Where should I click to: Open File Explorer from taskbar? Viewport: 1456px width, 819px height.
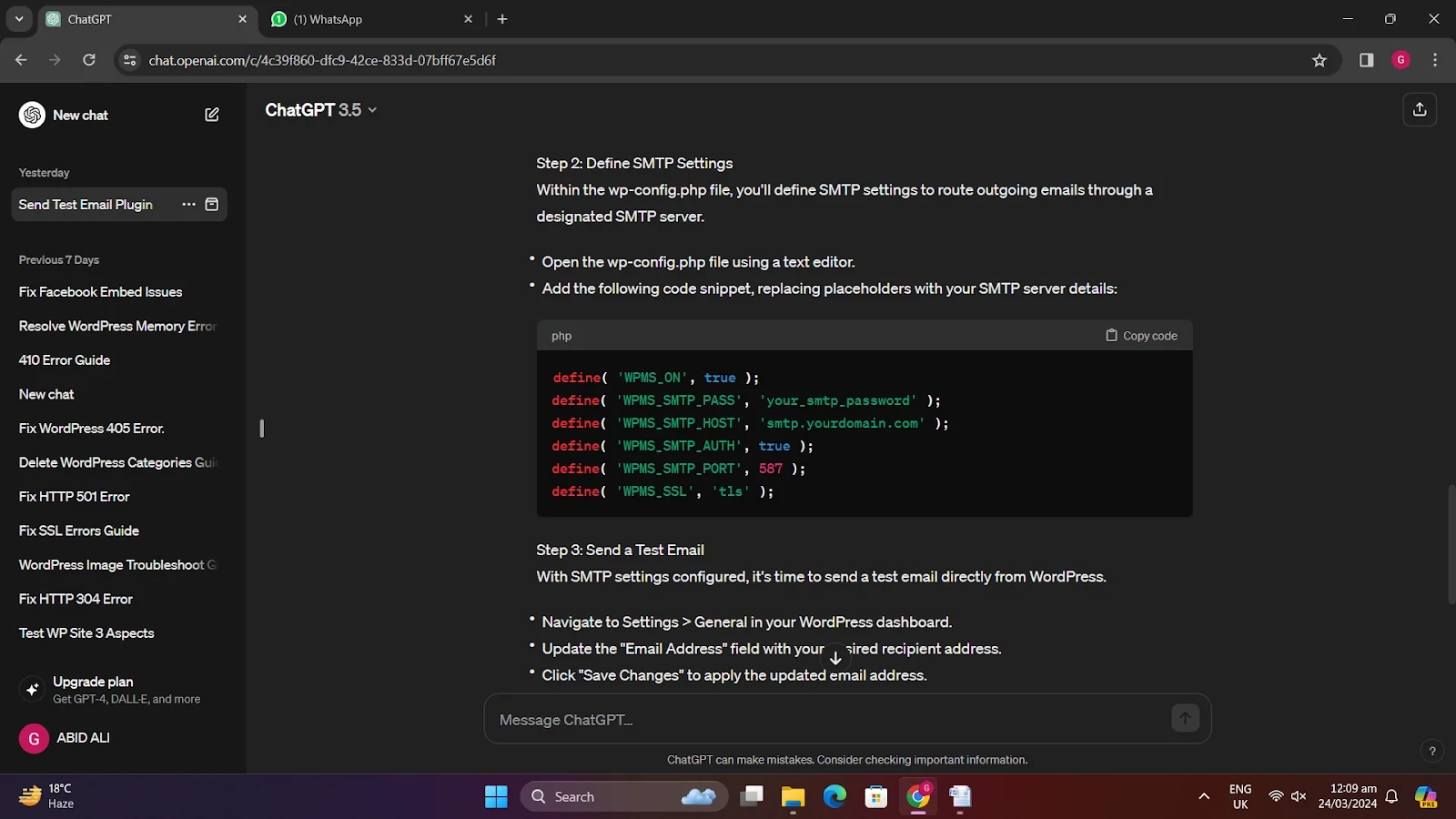click(794, 797)
